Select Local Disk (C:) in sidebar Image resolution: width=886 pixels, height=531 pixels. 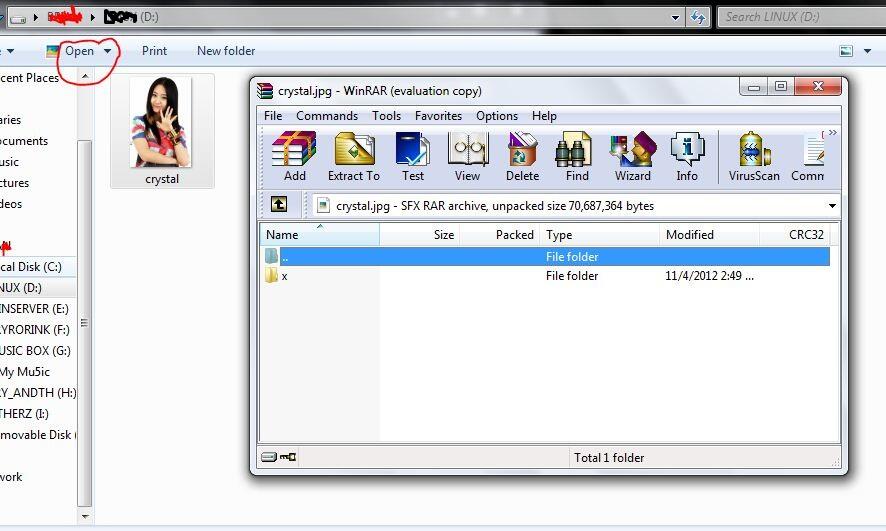pos(31,267)
